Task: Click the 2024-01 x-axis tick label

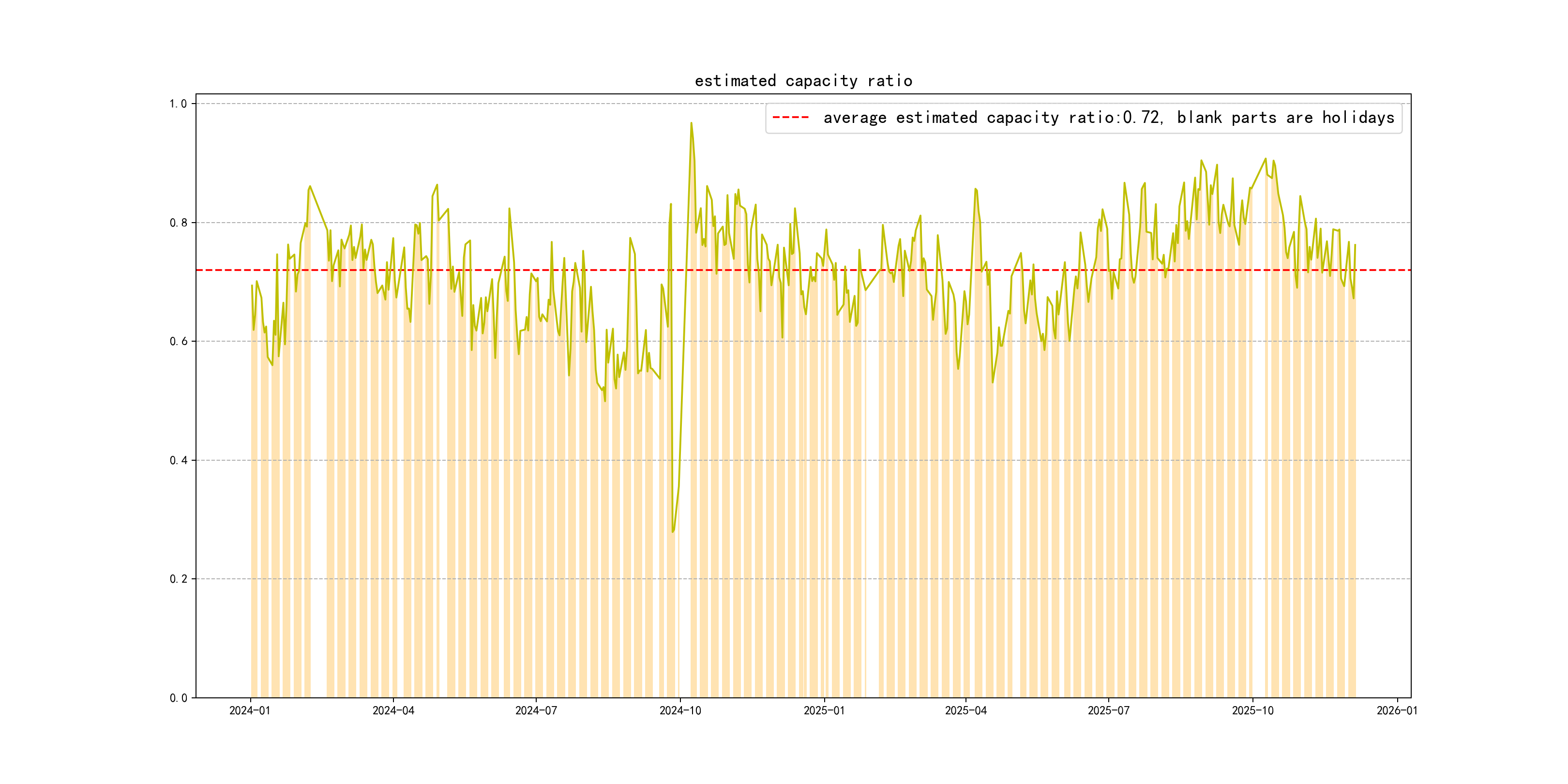Action: (x=250, y=710)
